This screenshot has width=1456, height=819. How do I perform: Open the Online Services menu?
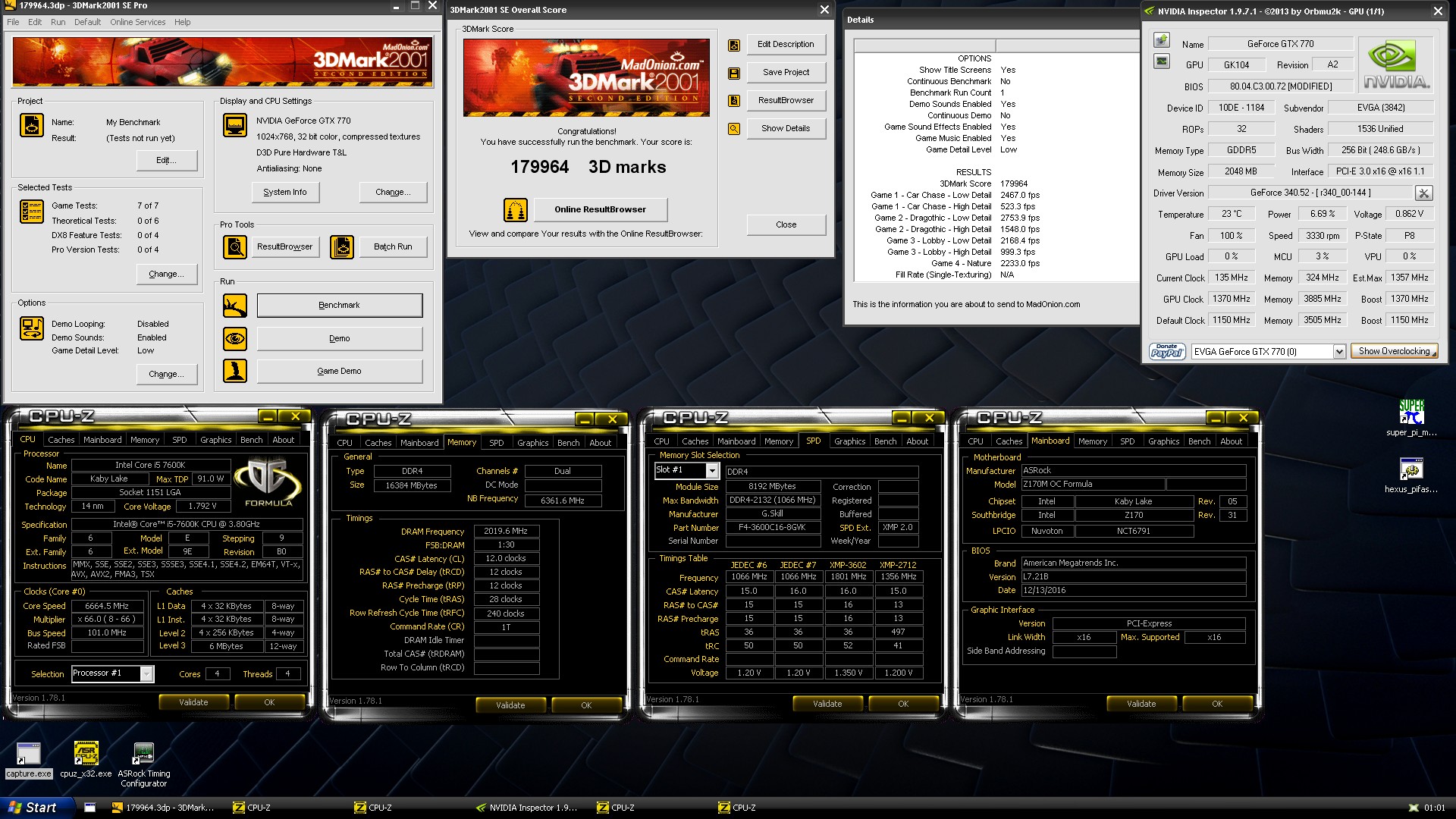pos(137,22)
